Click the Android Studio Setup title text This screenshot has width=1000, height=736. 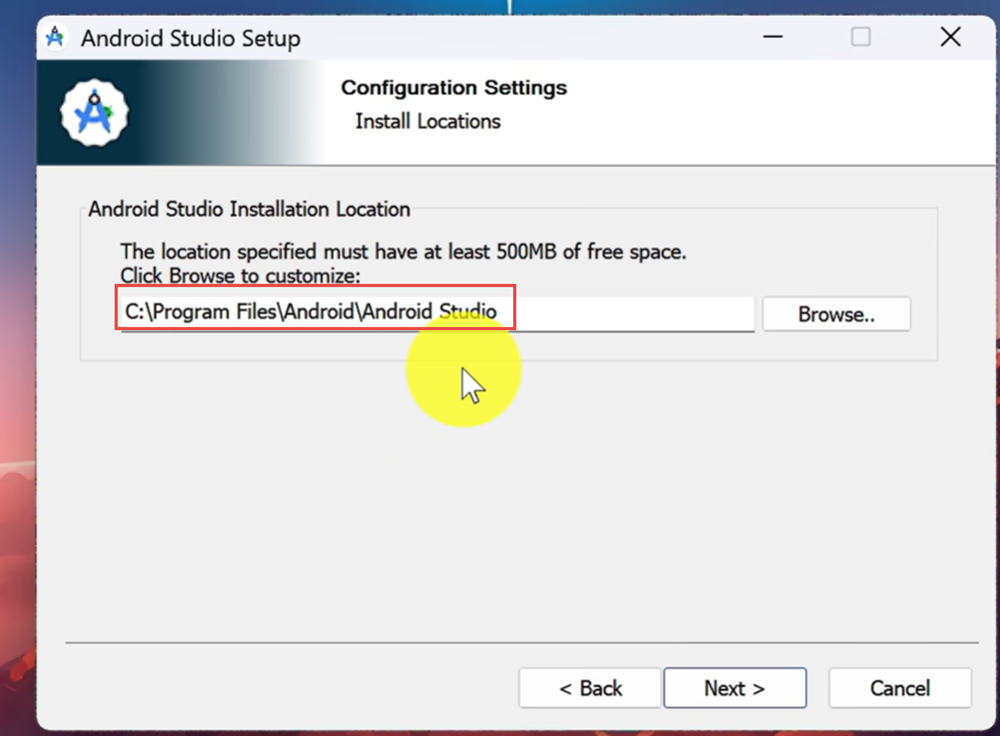tap(190, 39)
